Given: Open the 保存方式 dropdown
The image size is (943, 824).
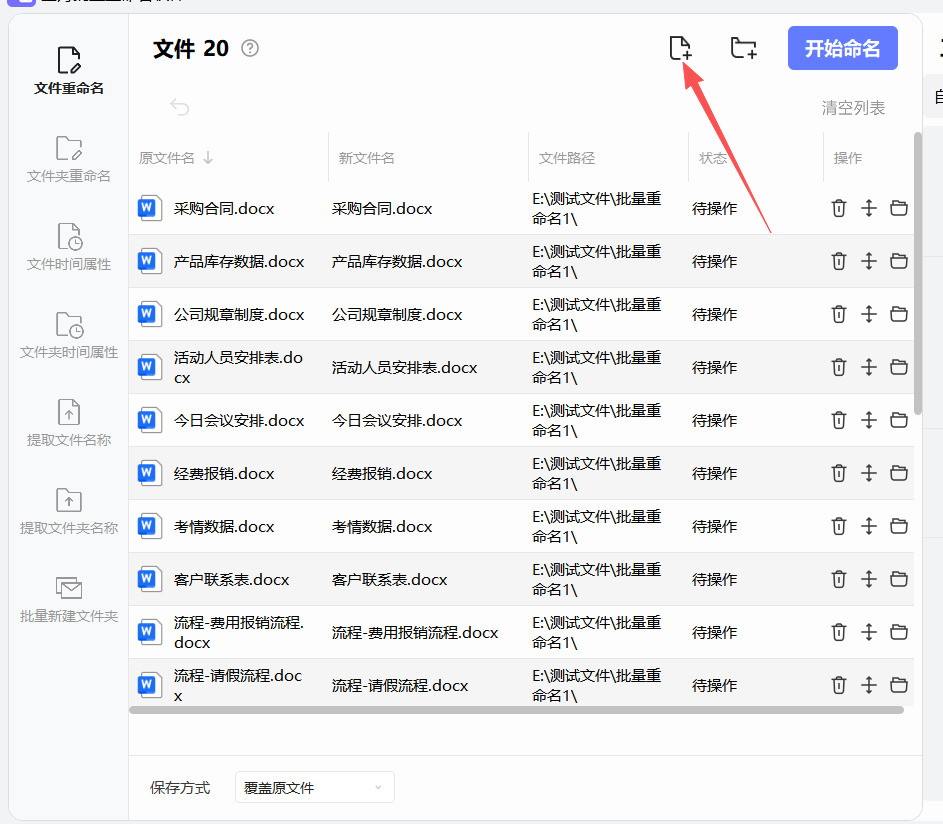Looking at the screenshot, I should click(x=314, y=788).
